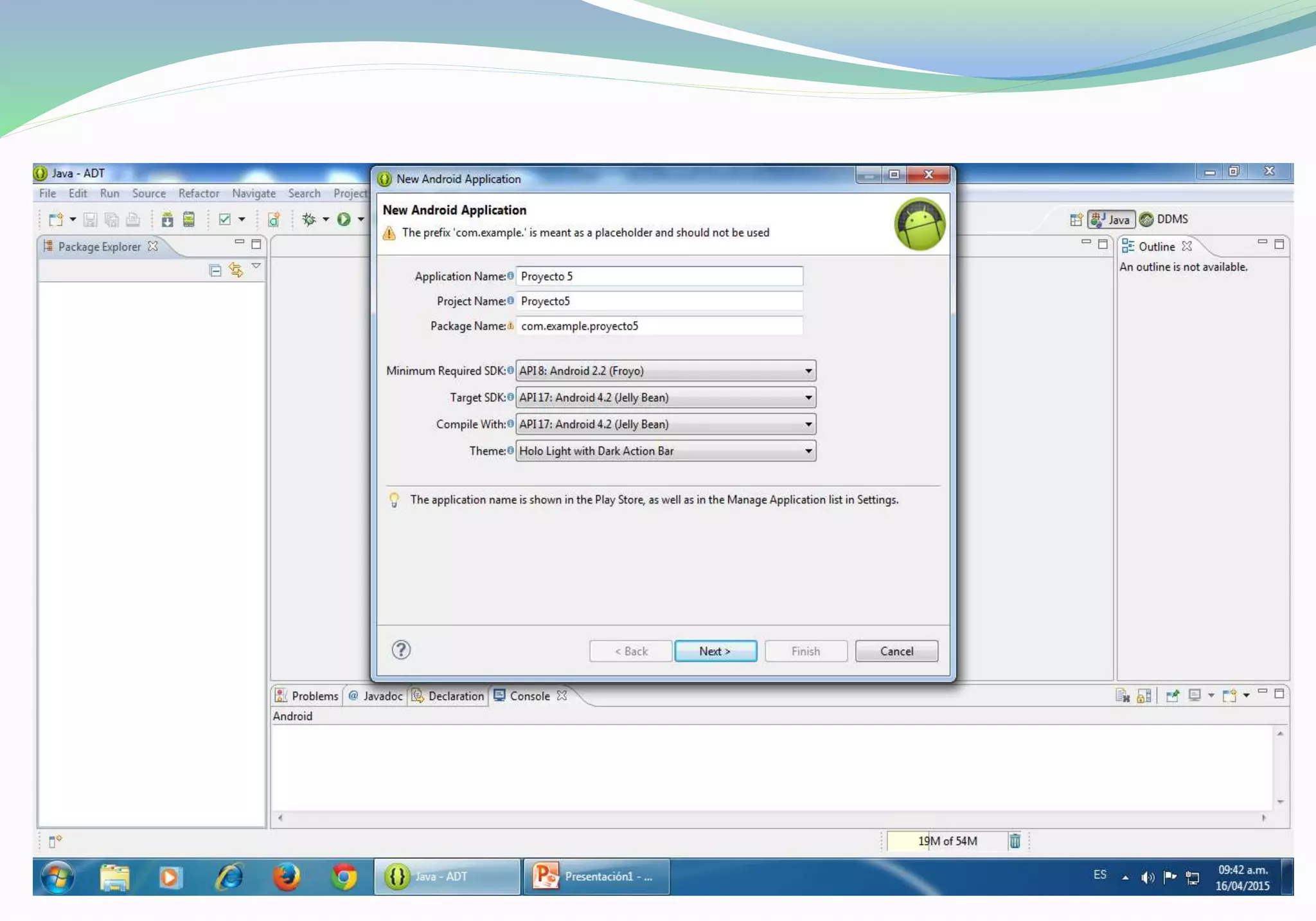
Task: Click the Debug bug toolbar icon
Action: 309,220
